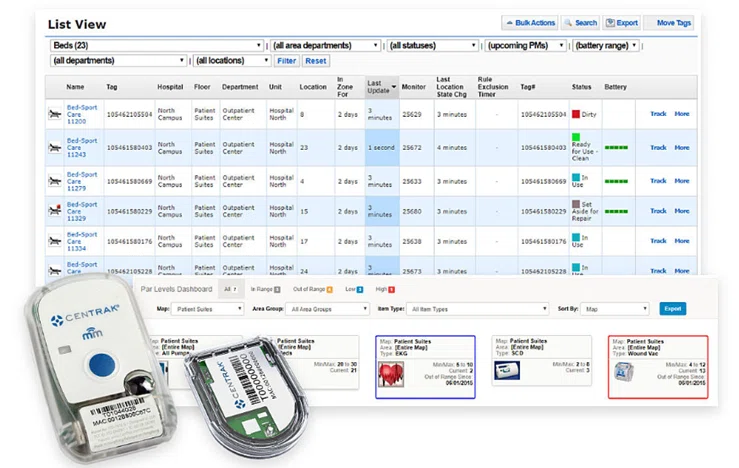
Task: Open the (battery range) dropdown
Action: click(x=606, y=45)
